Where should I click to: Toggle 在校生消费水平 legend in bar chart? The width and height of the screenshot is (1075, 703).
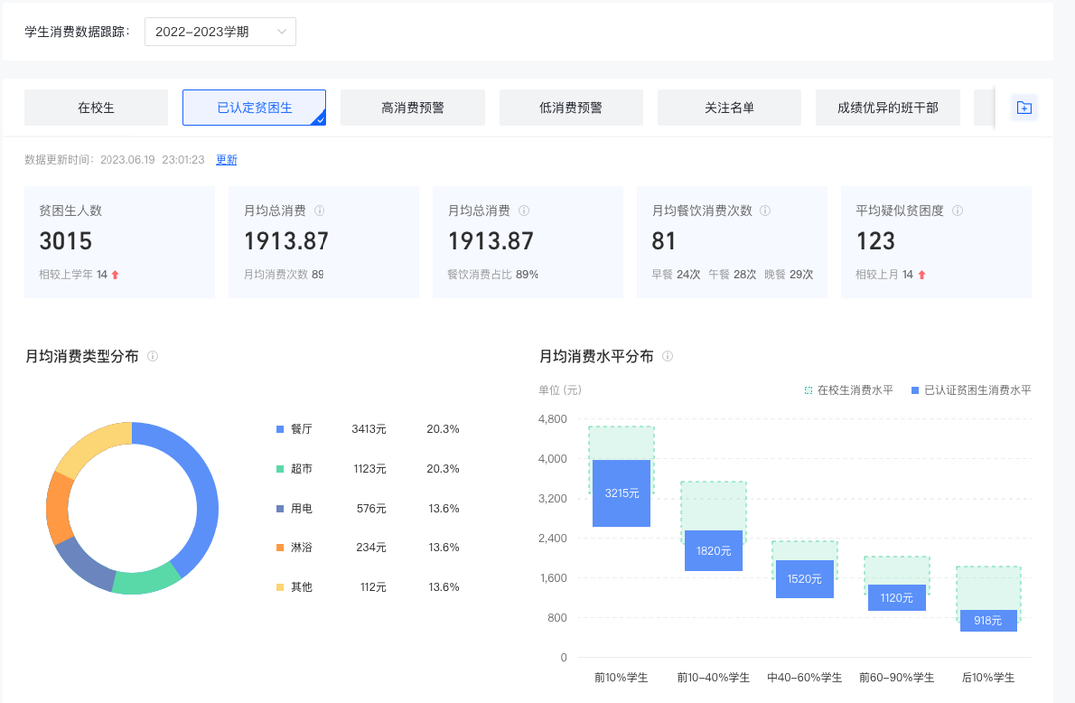tap(849, 390)
